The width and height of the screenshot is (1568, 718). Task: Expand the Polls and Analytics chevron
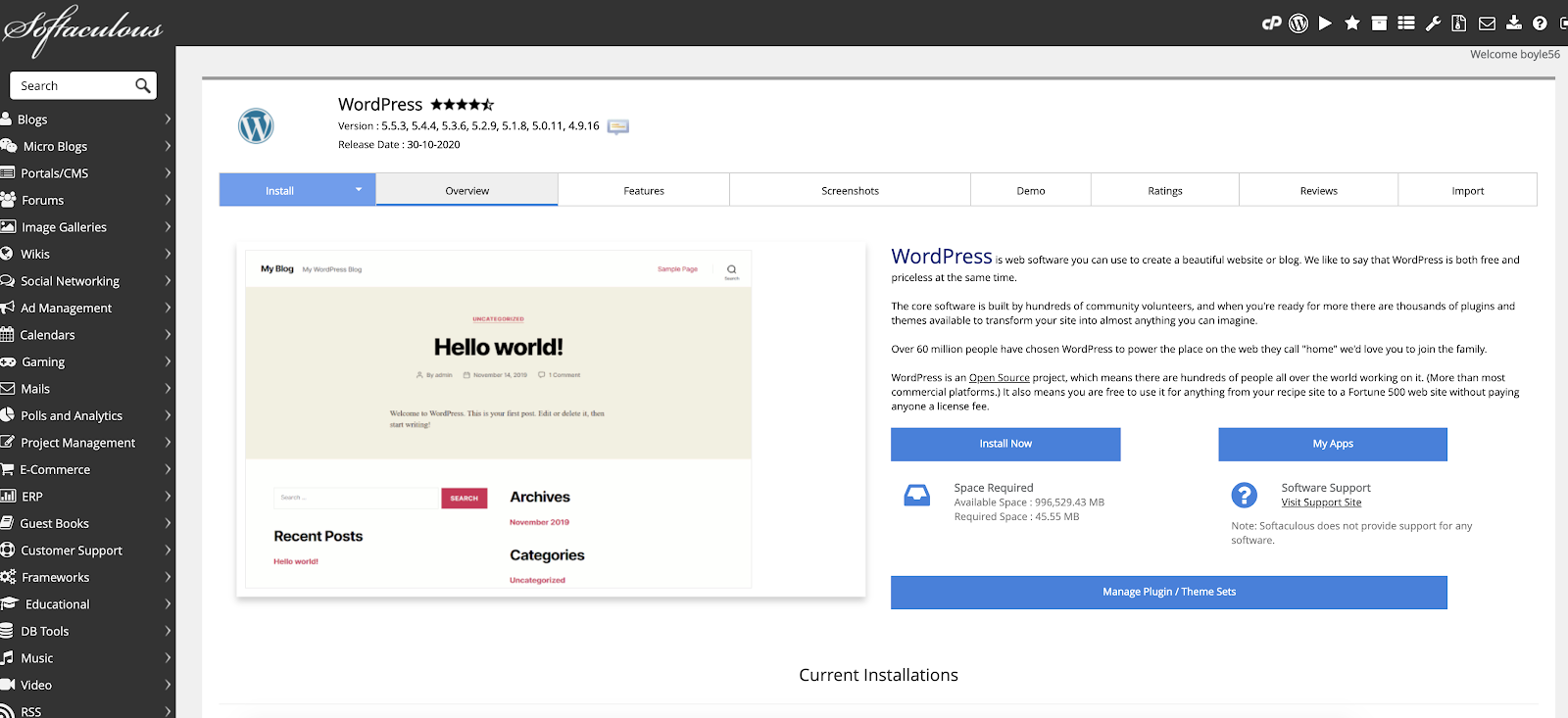click(168, 415)
